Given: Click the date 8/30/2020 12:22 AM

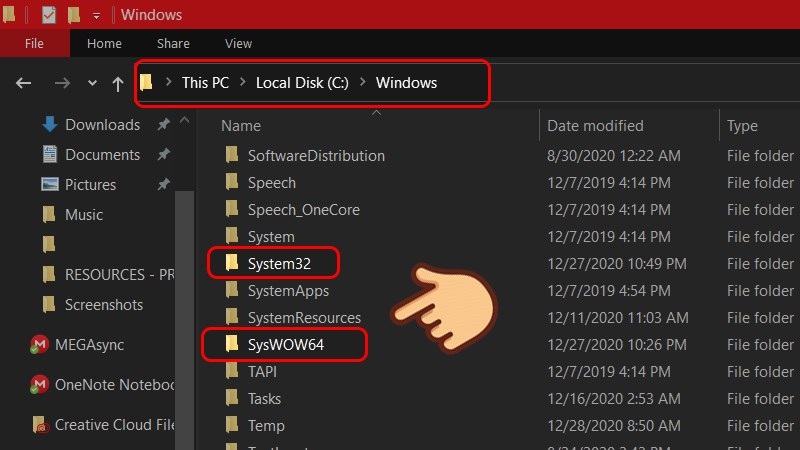Looking at the screenshot, I should click(x=614, y=156).
